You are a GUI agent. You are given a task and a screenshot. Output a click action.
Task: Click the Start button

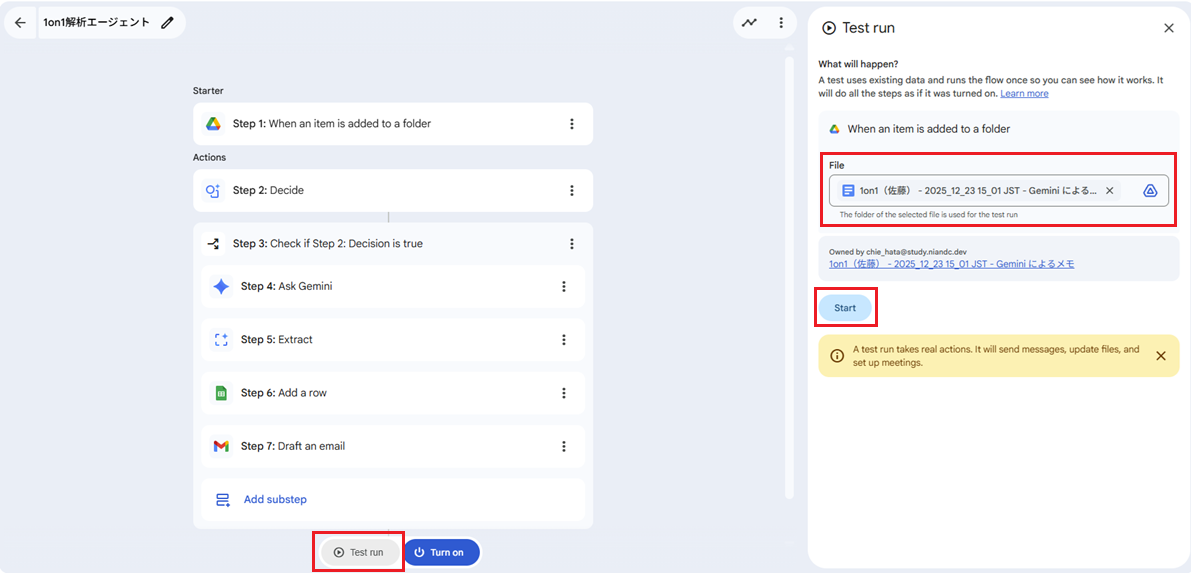845,308
